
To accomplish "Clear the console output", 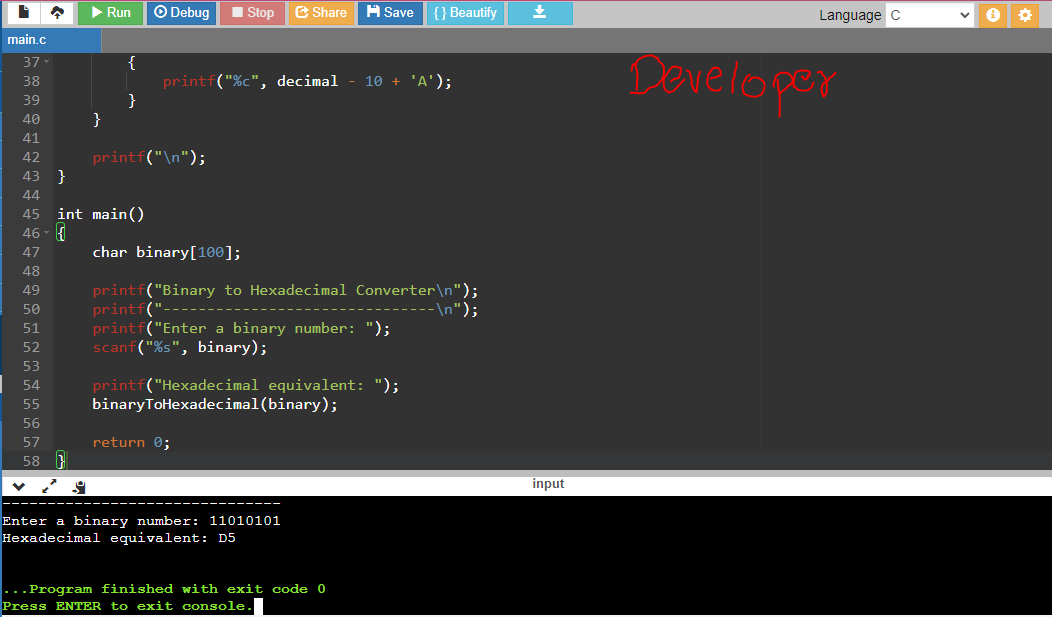I will pos(79,486).
